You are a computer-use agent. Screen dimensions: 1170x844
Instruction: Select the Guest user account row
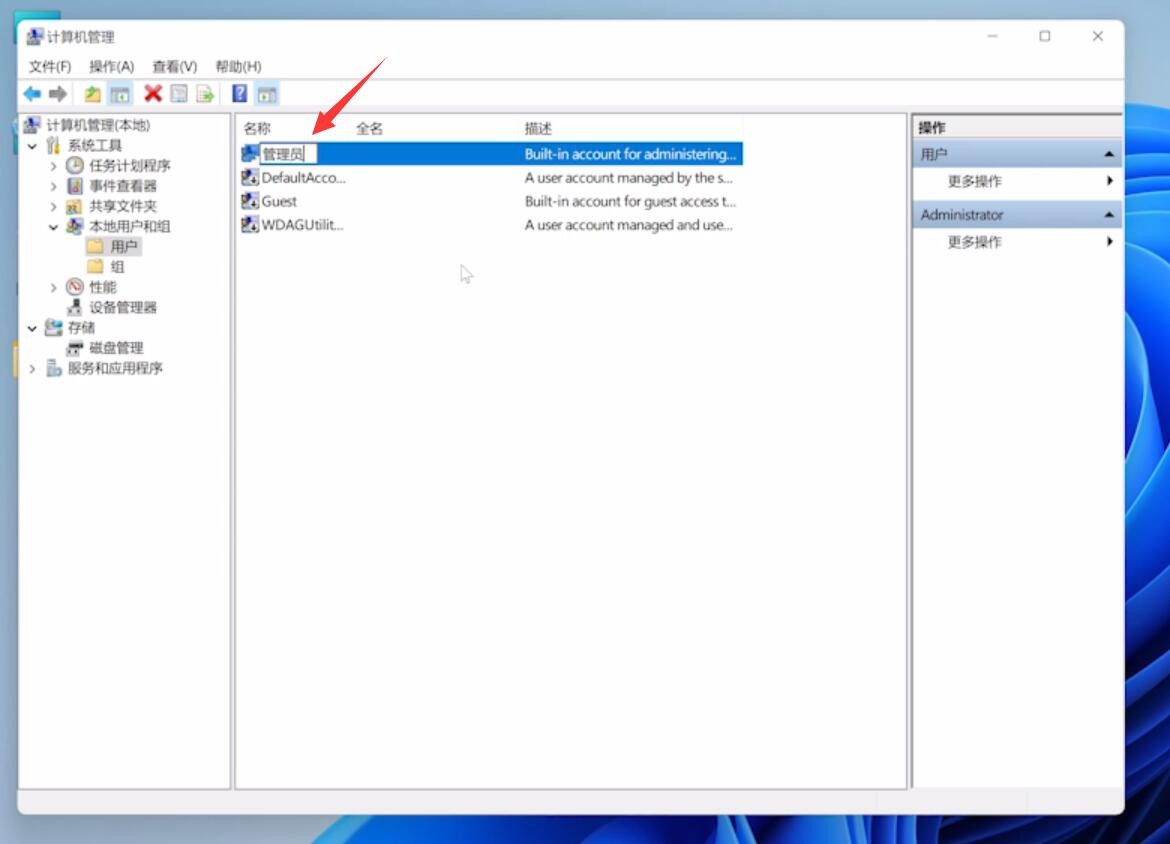point(279,201)
